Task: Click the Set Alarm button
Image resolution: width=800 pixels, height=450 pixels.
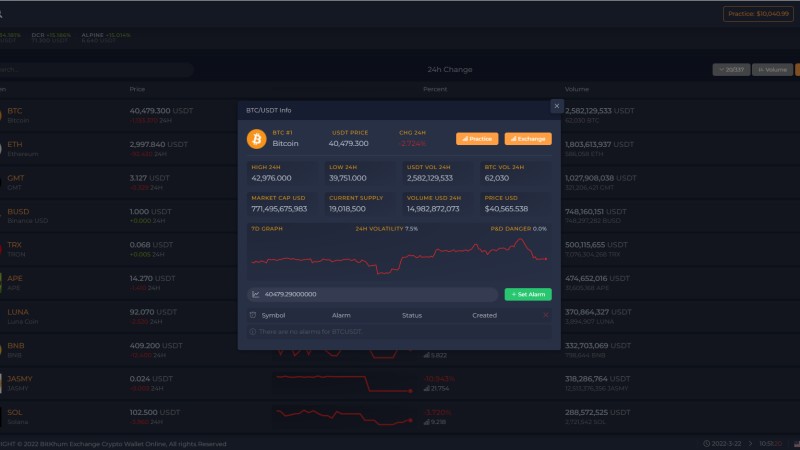Action: pos(528,294)
